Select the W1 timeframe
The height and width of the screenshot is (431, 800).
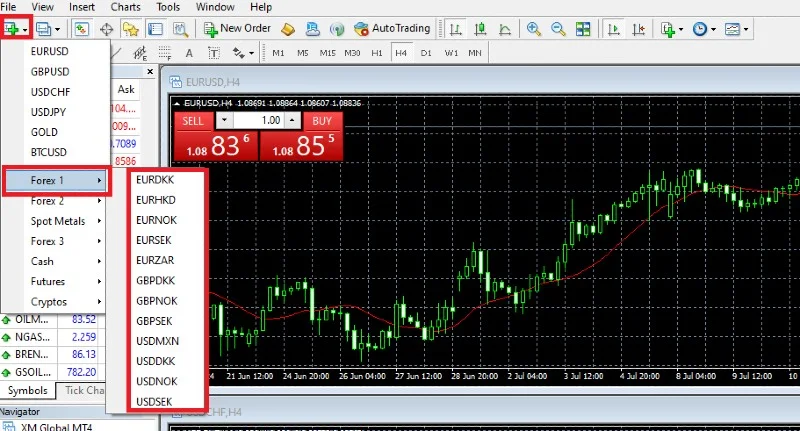click(x=451, y=53)
